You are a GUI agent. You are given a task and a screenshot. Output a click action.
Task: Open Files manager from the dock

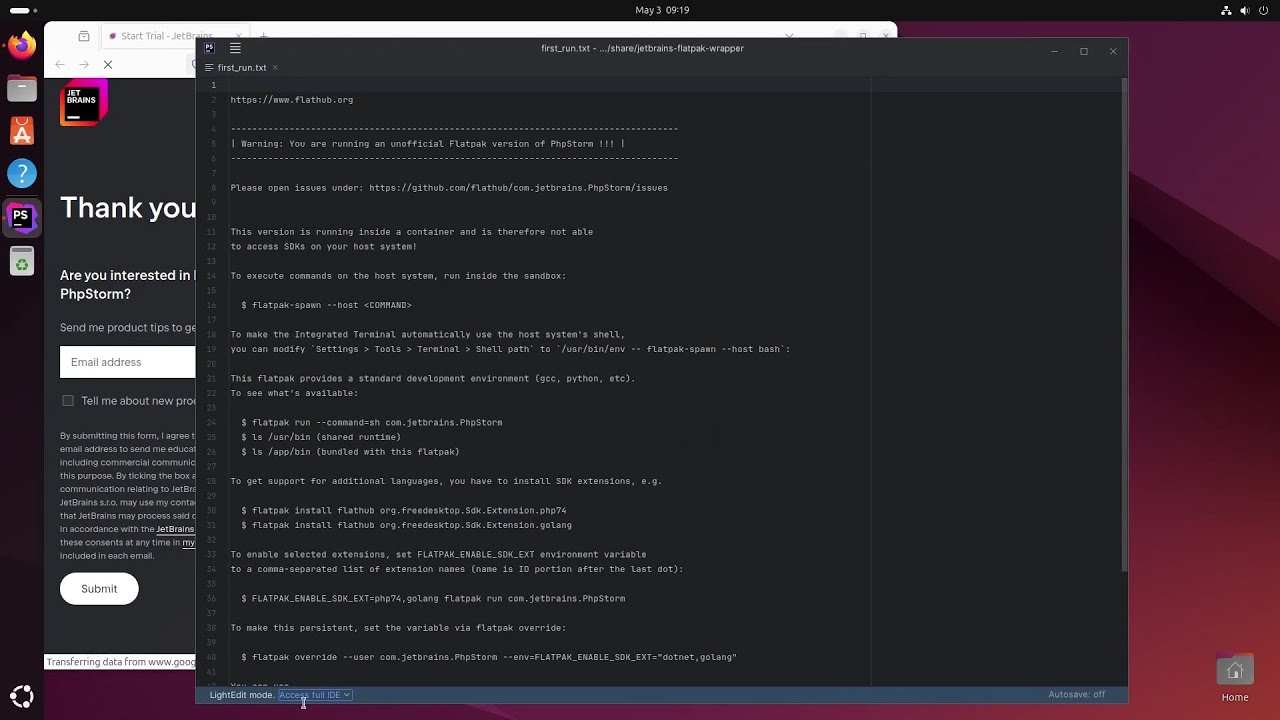click(x=21, y=88)
